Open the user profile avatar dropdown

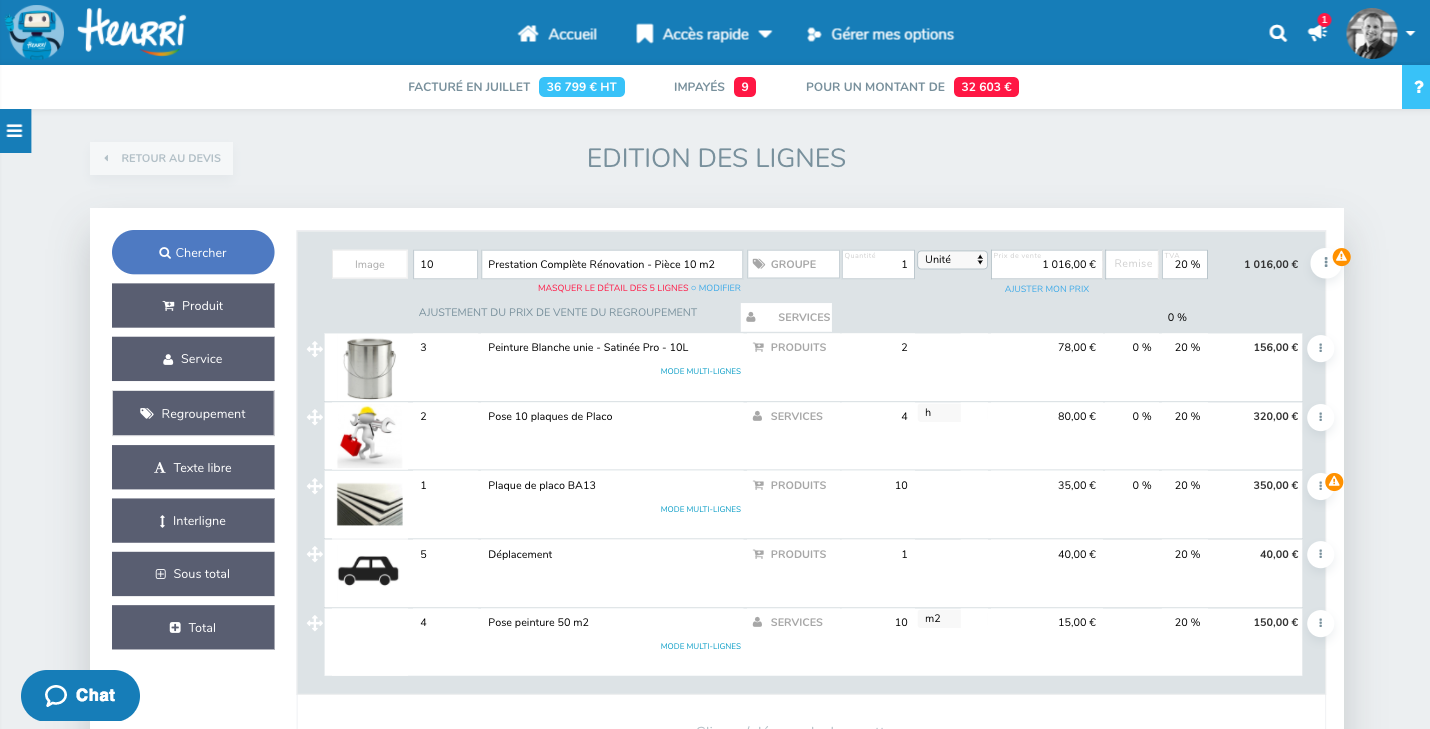click(1379, 33)
